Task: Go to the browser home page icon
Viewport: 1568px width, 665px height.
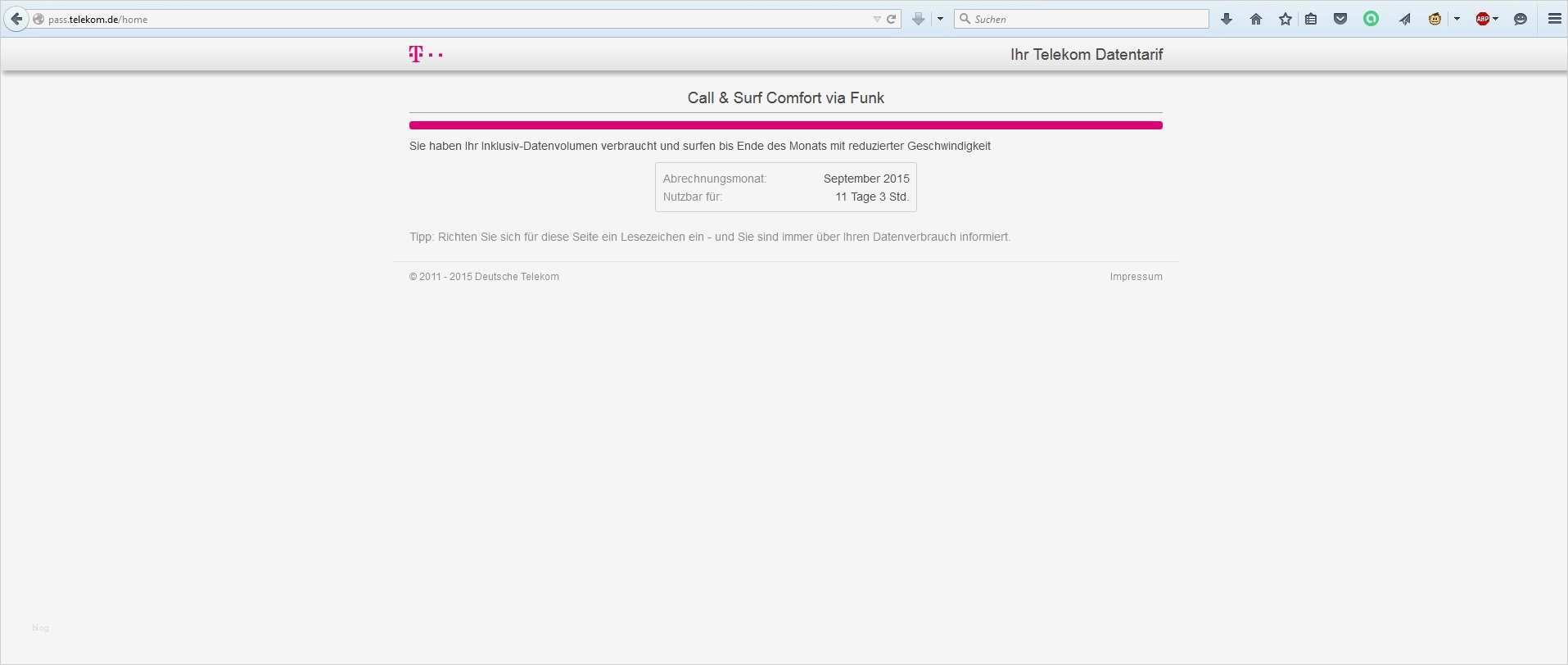Action: tap(1256, 19)
